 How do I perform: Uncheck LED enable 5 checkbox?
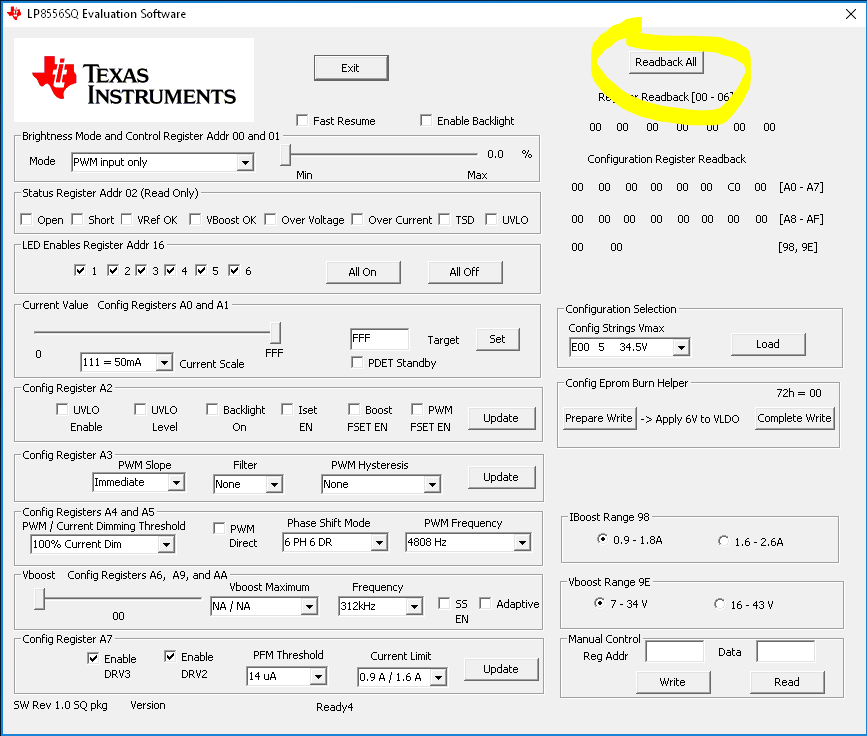tap(201, 270)
